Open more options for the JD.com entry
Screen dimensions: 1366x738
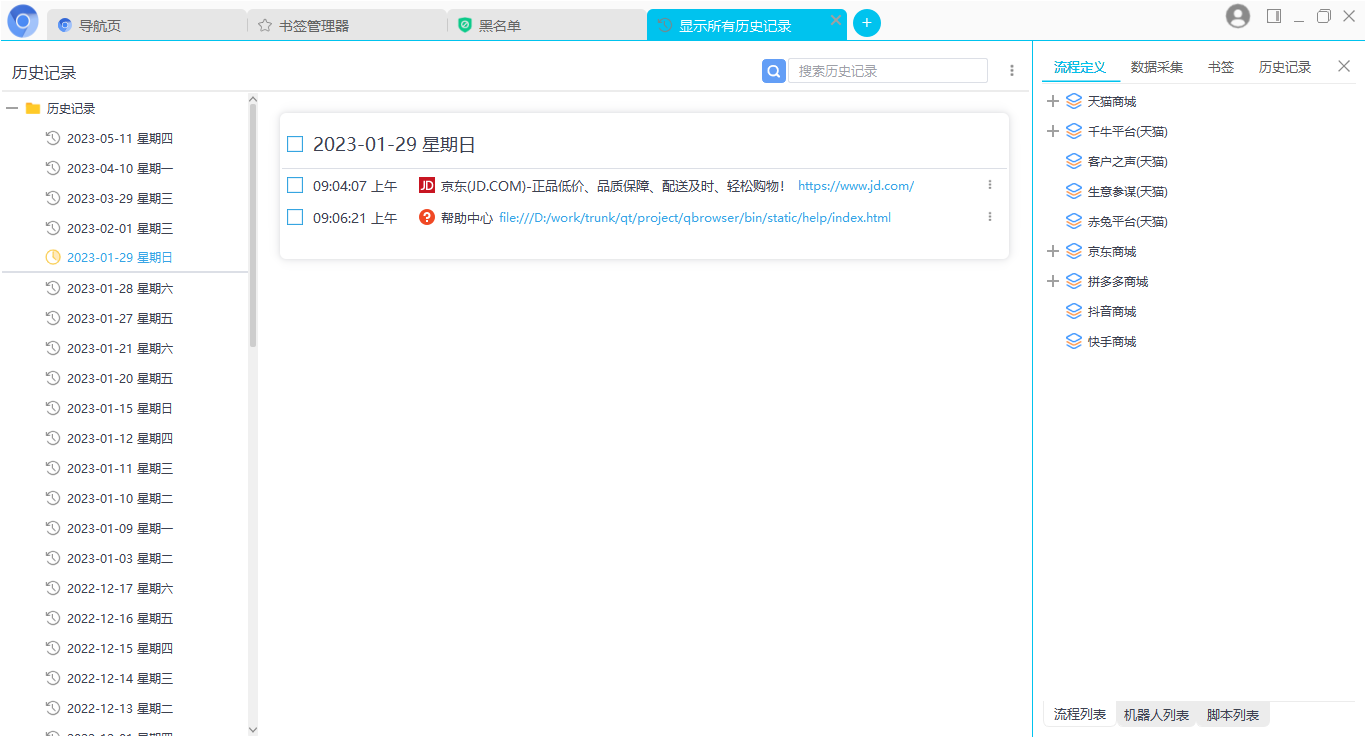990,185
